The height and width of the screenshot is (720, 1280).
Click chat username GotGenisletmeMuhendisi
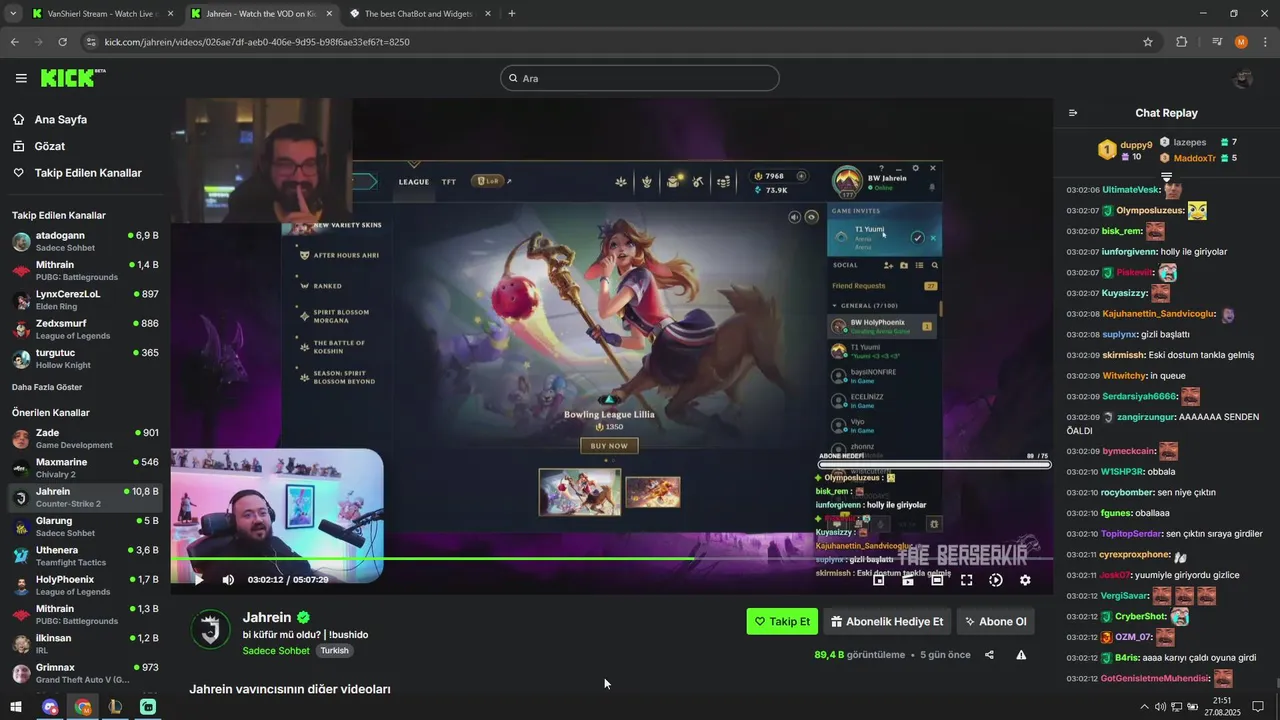(x=1155, y=679)
